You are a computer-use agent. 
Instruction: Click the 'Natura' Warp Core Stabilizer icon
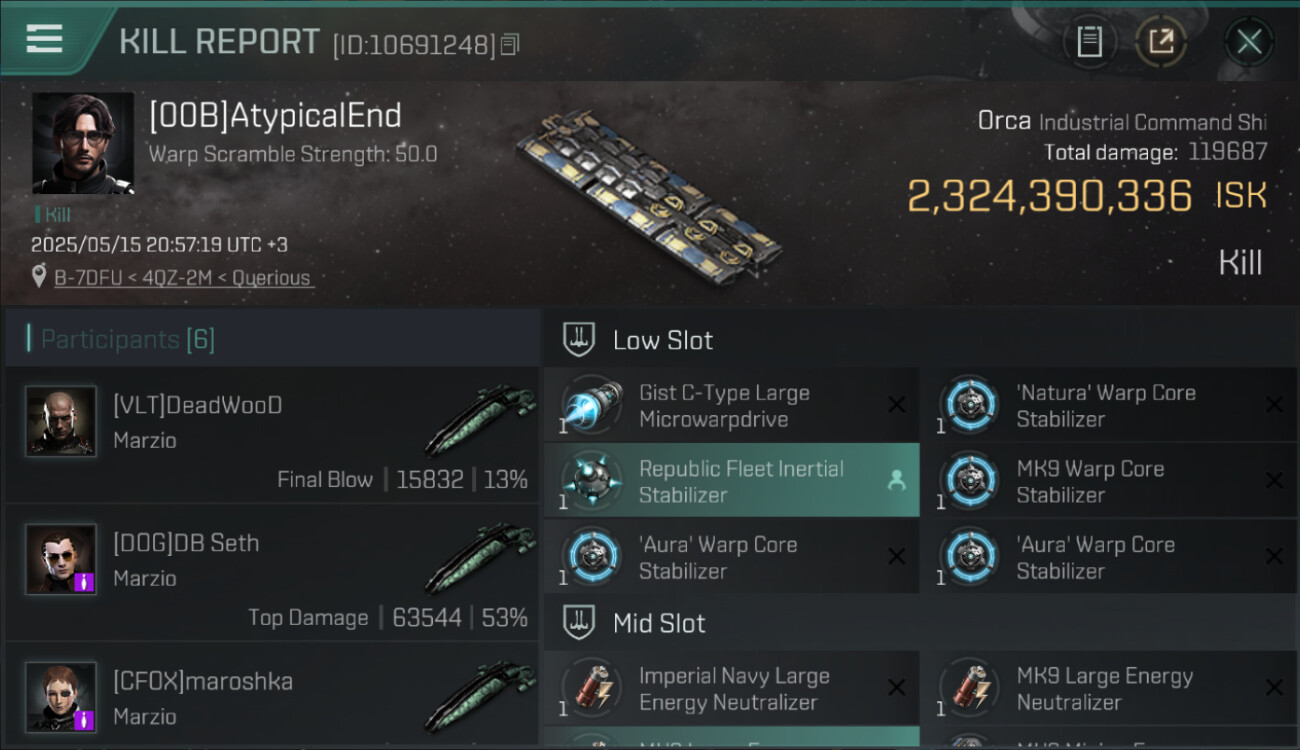click(x=967, y=405)
